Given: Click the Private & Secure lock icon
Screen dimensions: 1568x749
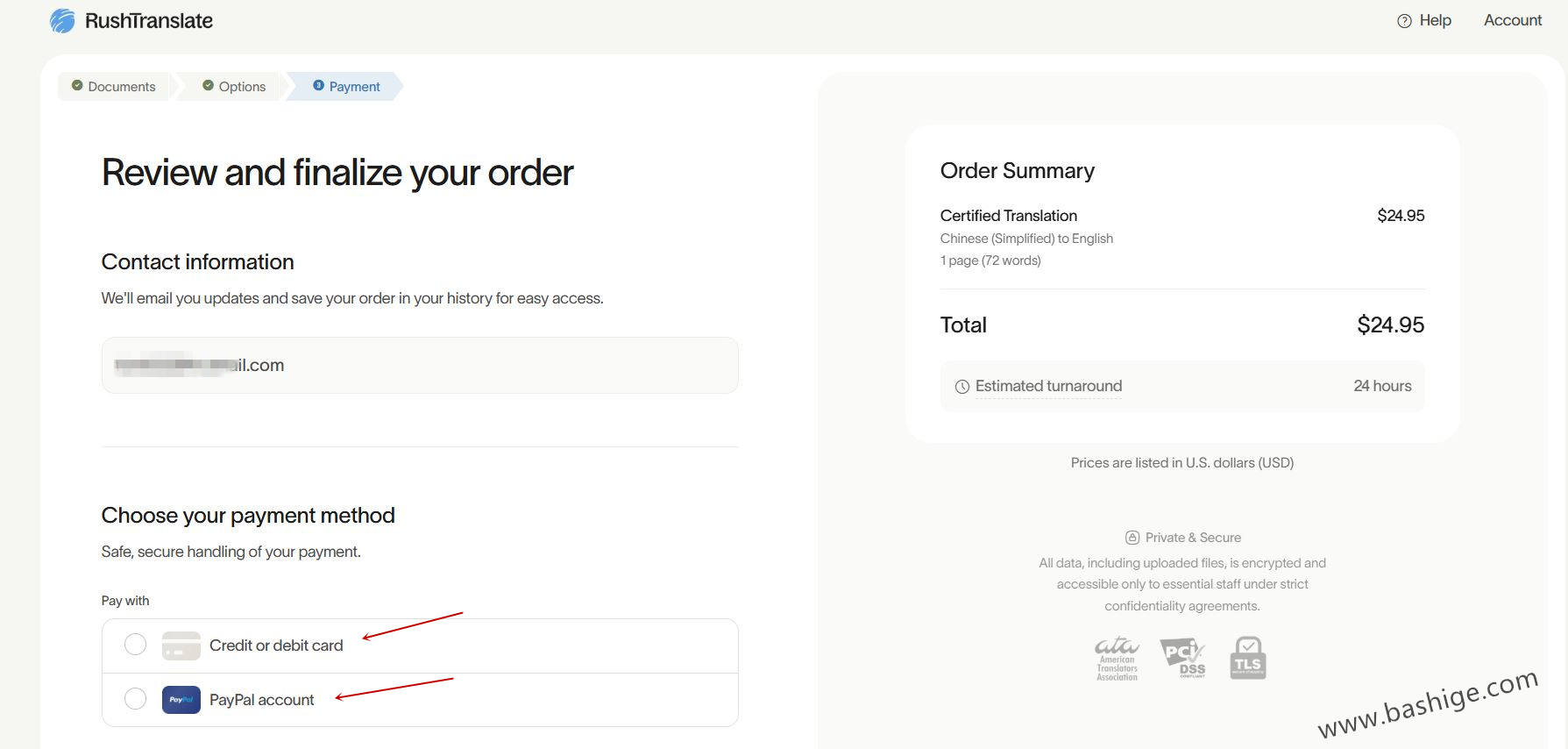Looking at the screenshot, I should tap(1132, 538).
